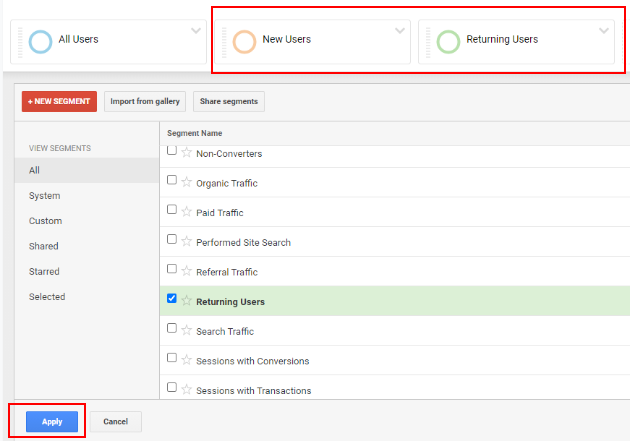The image size is (630, 441).
Task: Star the Referral Traffic segment
Action: tap(186, 271)
